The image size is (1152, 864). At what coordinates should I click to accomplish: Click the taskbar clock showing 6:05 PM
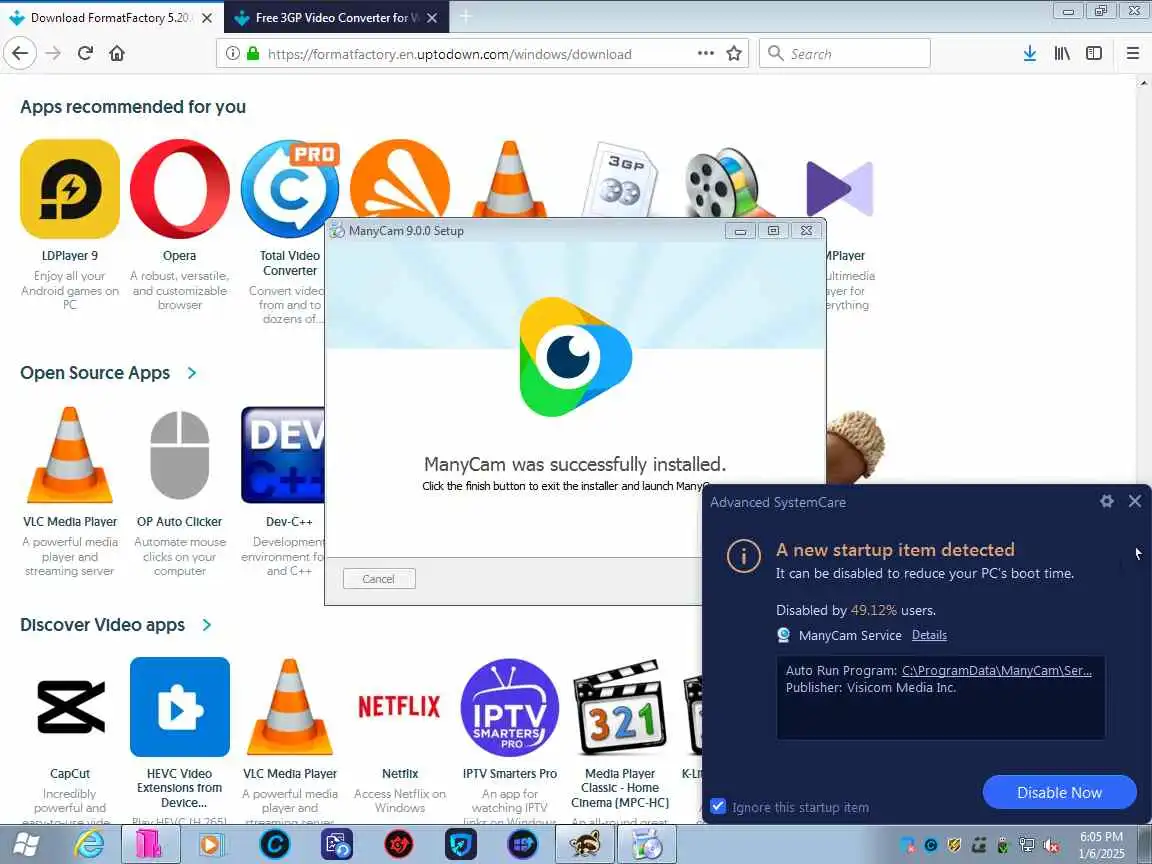click(x=1101, y=837)
